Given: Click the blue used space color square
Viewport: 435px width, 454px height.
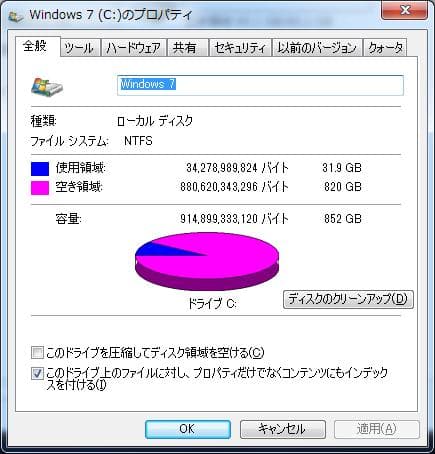Looking at the screenshot, I should (x=40, y=169).
